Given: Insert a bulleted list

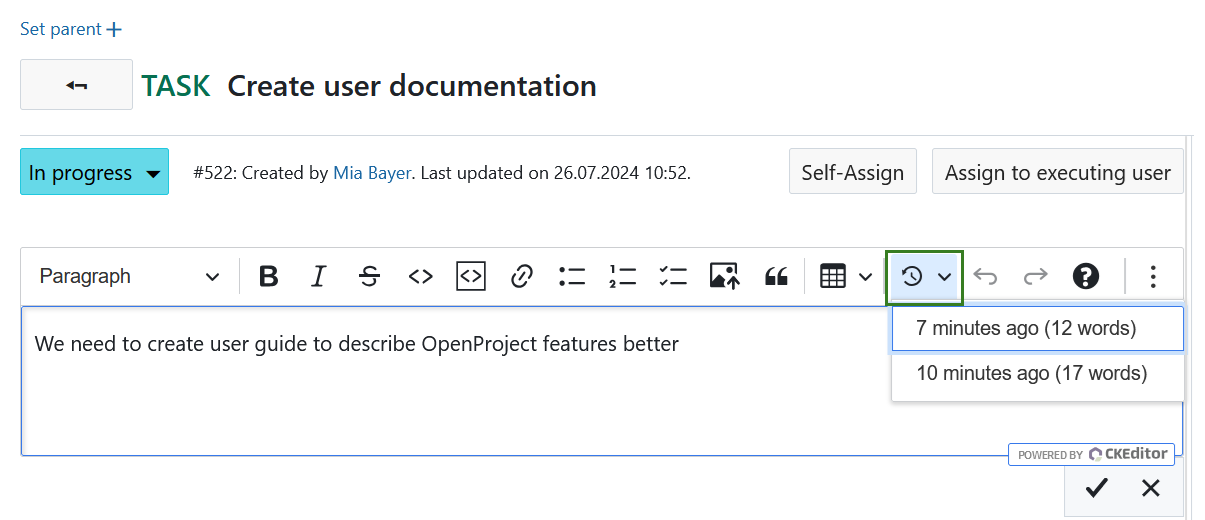Looking at the screenshot, I should [572, 277].
